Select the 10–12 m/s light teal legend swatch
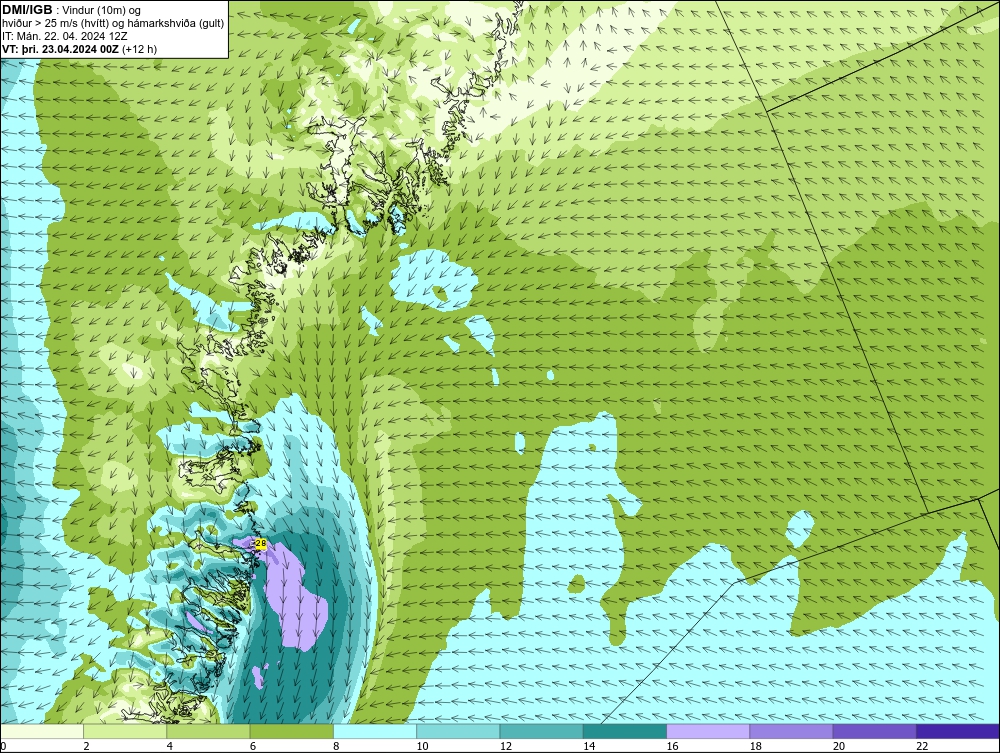Screen dimensions: 1000x753 point(458,731)
